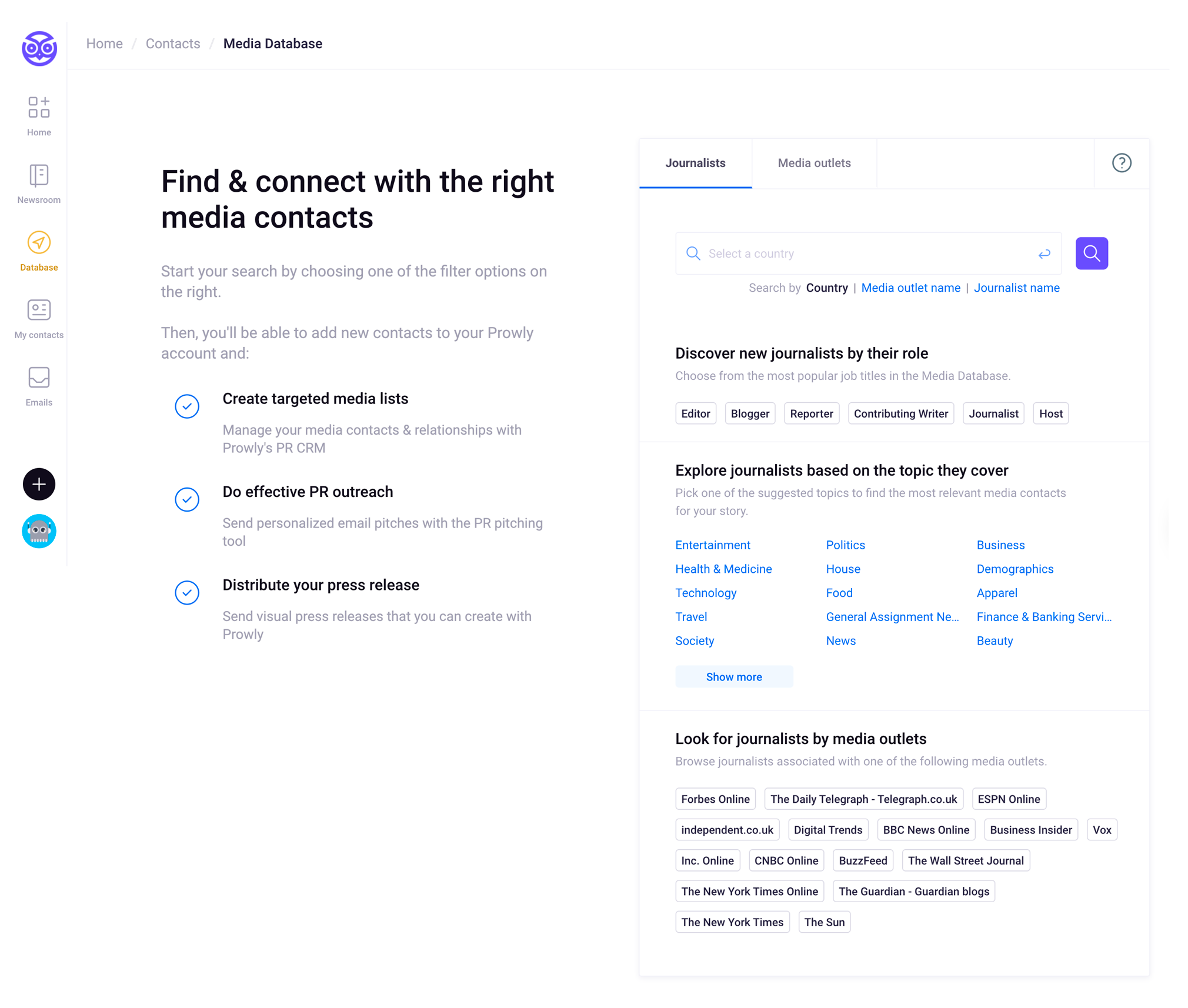Expand topics with Show more
Viewport: 1188px width, 1008px height.
point(733,677)
